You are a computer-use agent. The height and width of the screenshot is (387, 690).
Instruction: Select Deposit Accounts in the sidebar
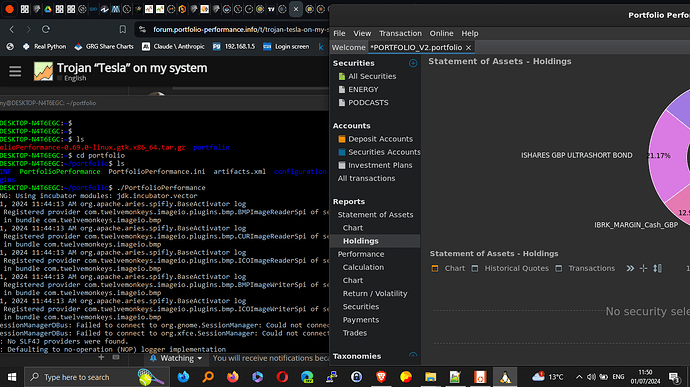pos(380,139)
